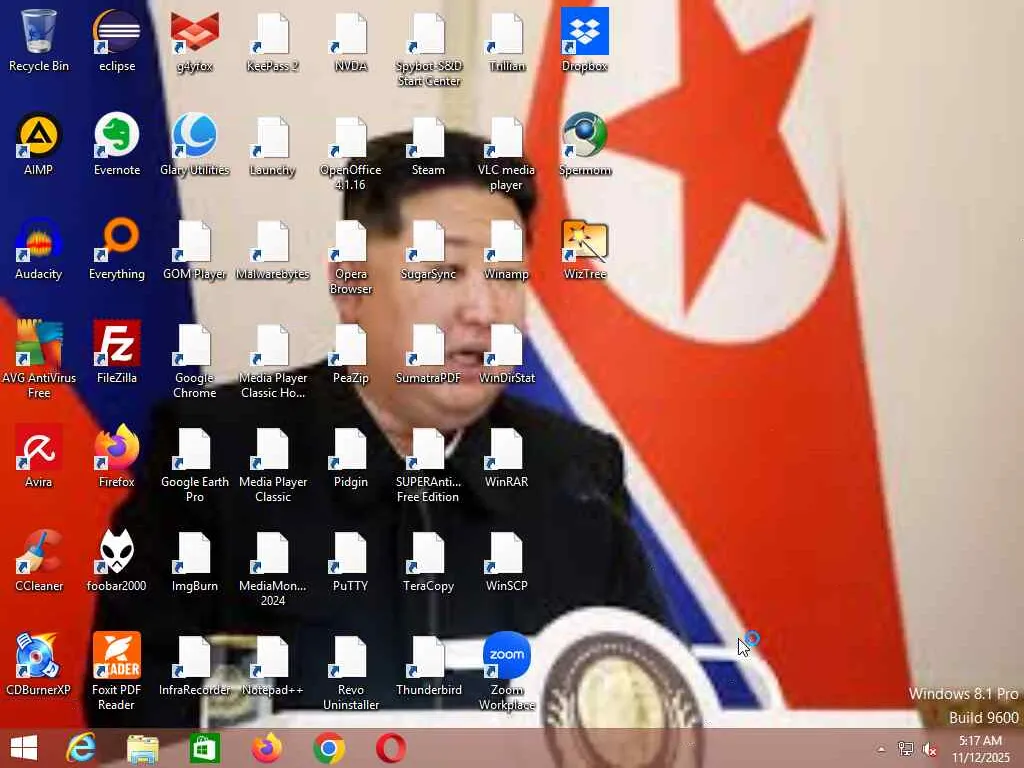Viewport: 1024px width, 768px height.
Task: Click the muted volume tray icon
Action: click(929, 749)
